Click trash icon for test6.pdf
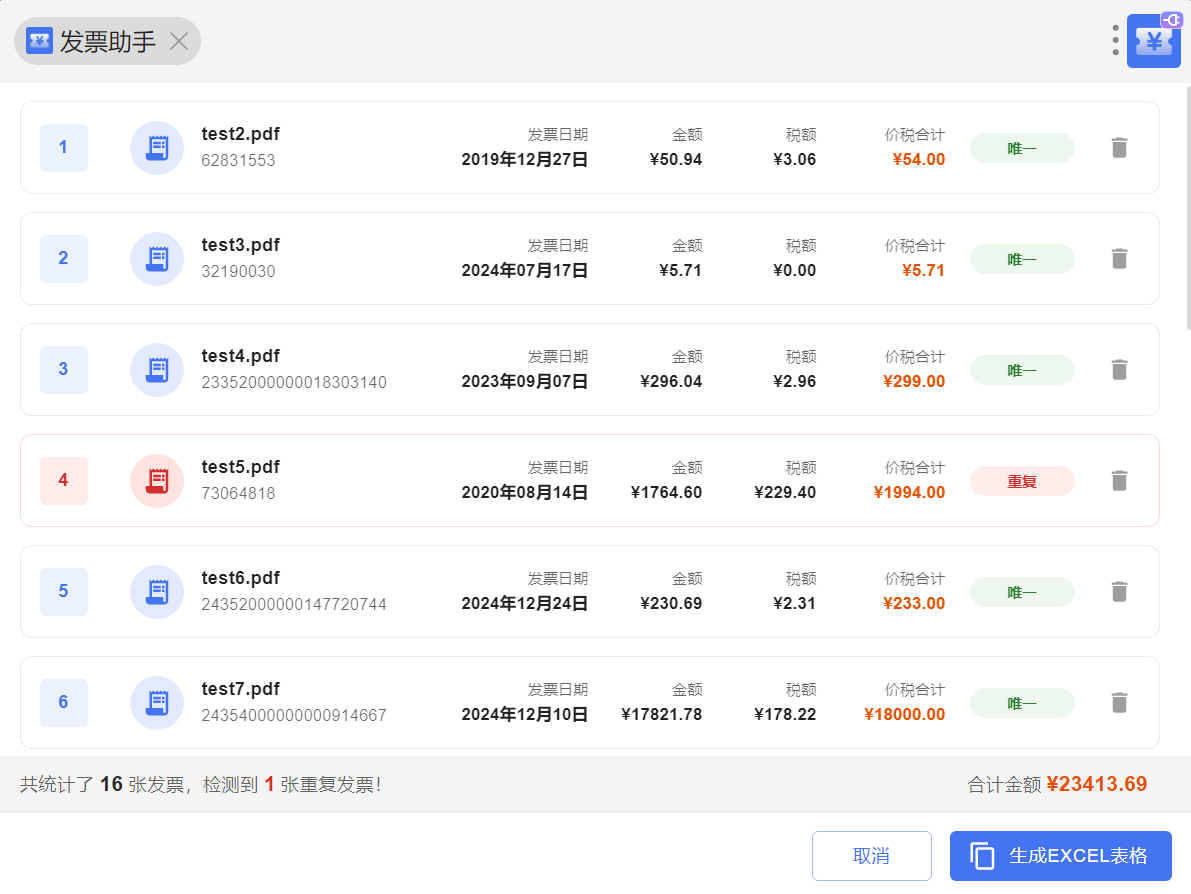The height and width of the screenshot is (894, 1191). [x=1119, y=592]
